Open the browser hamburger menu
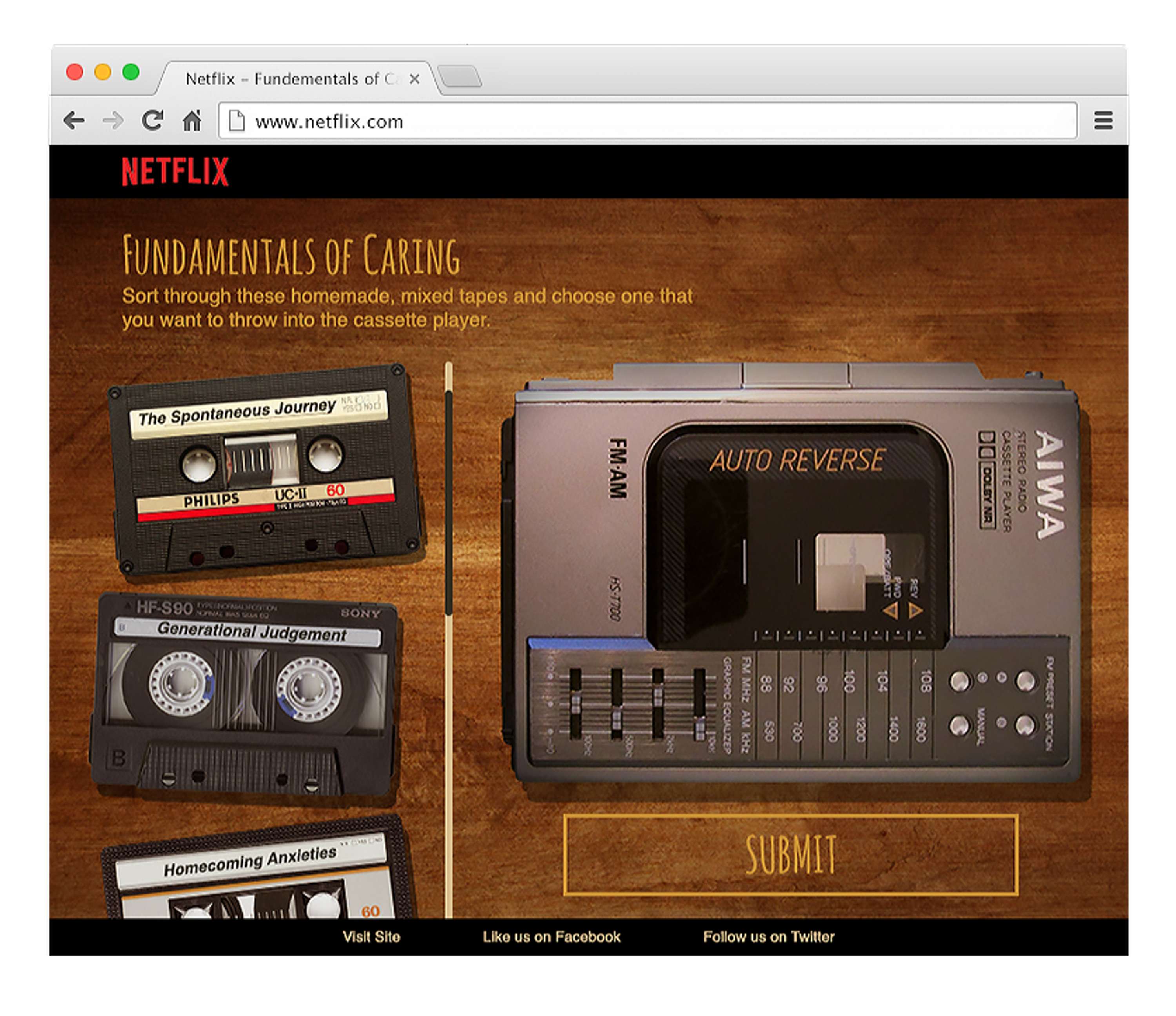 pos(1103,120)
